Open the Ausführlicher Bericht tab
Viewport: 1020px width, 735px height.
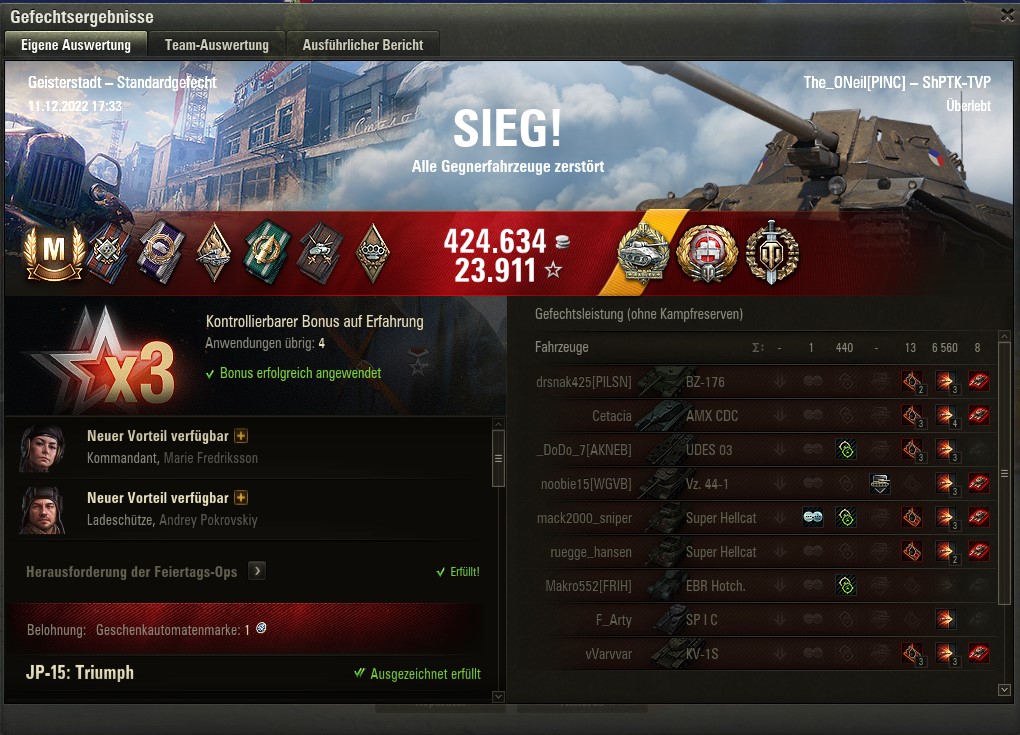tap(362, 45)
